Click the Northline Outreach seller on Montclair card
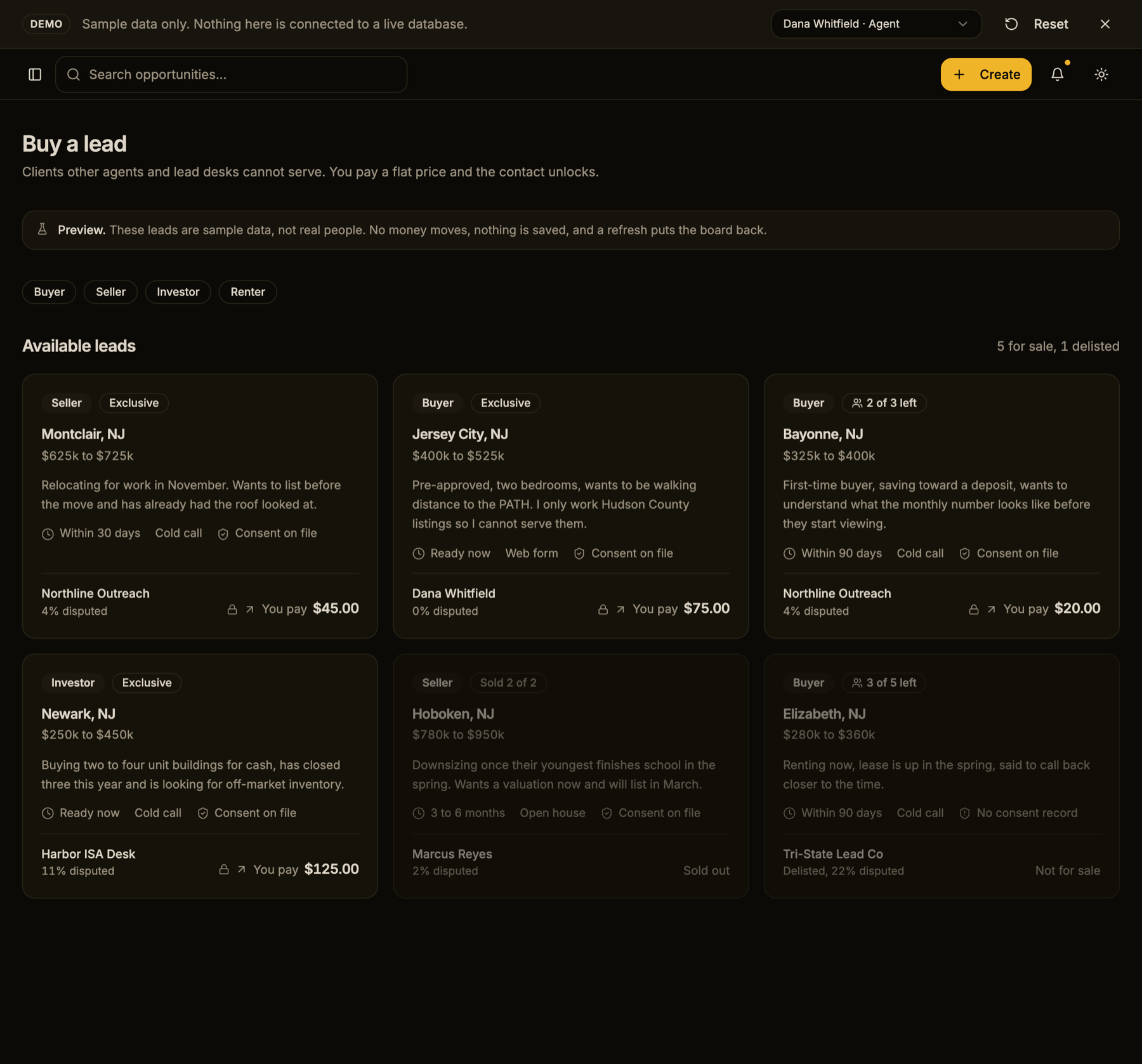 (x=95, y=593)
